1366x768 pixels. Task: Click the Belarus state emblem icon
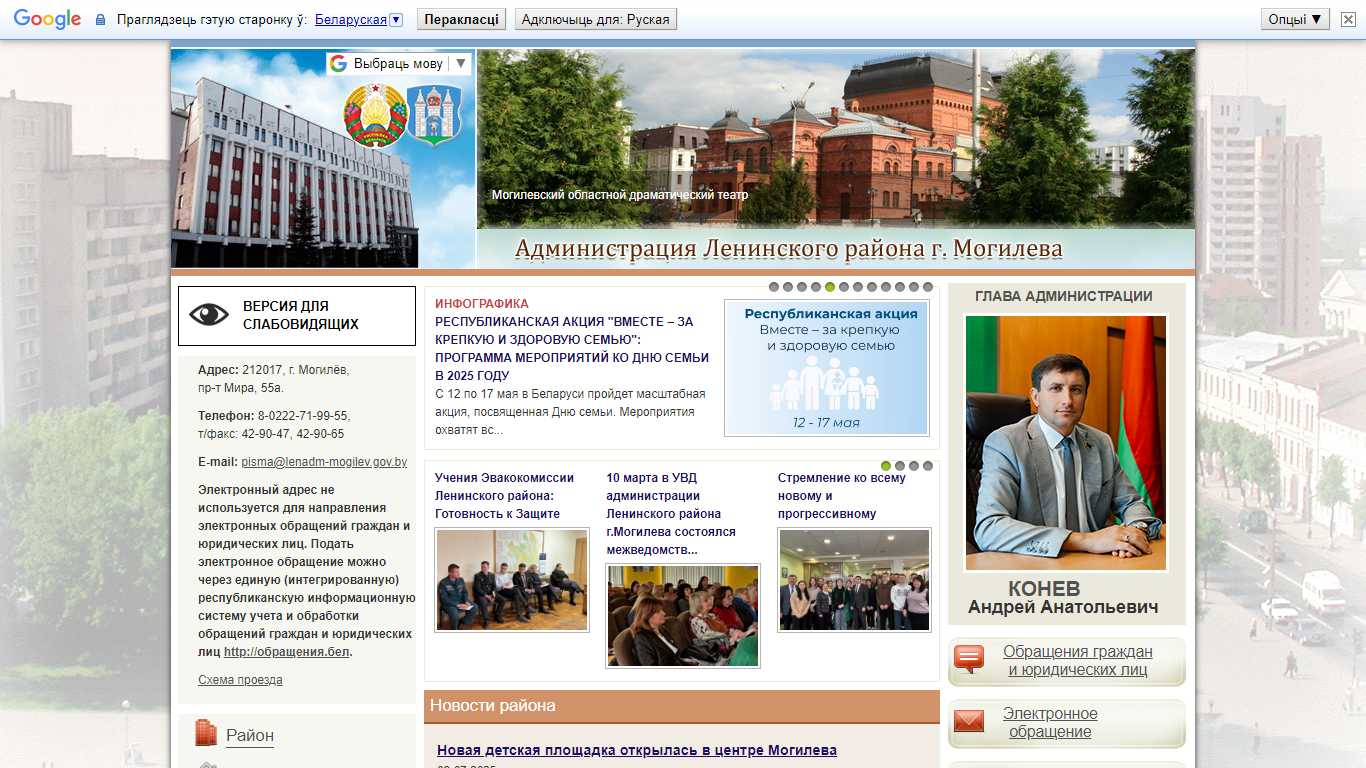click(x=376, y=115)
